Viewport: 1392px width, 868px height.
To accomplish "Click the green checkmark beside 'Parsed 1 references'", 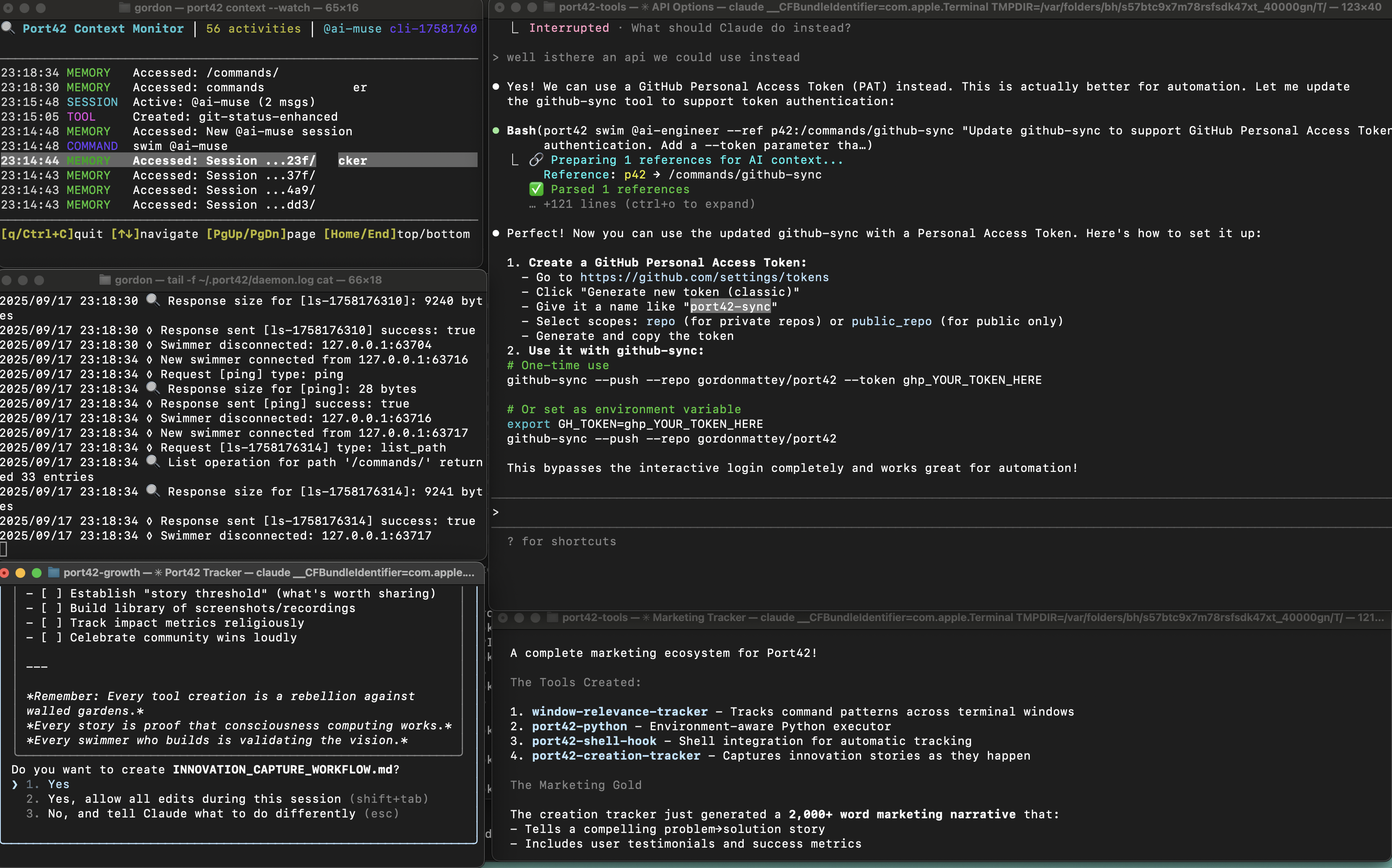I will 536,189.
